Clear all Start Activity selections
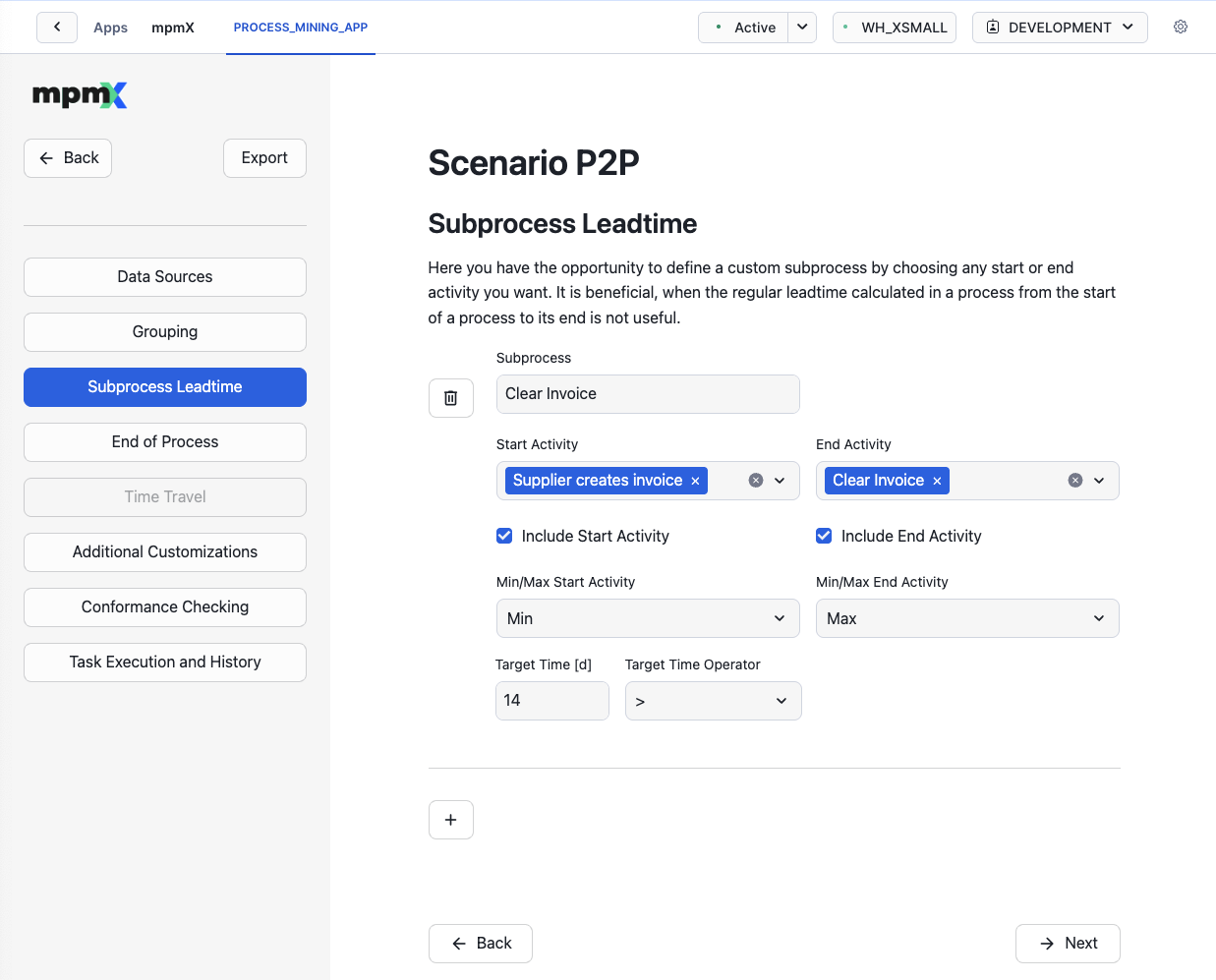Image resolution: width=1216 pixels, height=980 pixels. [756, 481]
